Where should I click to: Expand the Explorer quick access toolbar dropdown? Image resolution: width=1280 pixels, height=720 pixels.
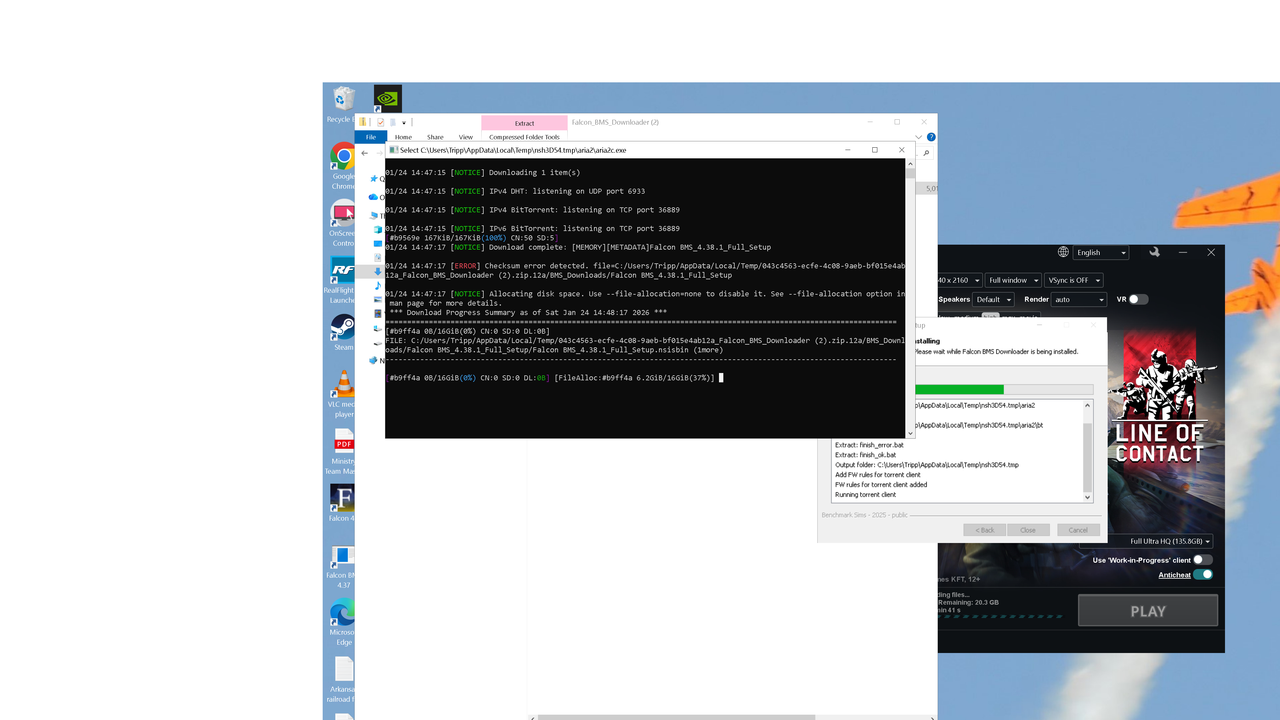click(x=404, y=122)
